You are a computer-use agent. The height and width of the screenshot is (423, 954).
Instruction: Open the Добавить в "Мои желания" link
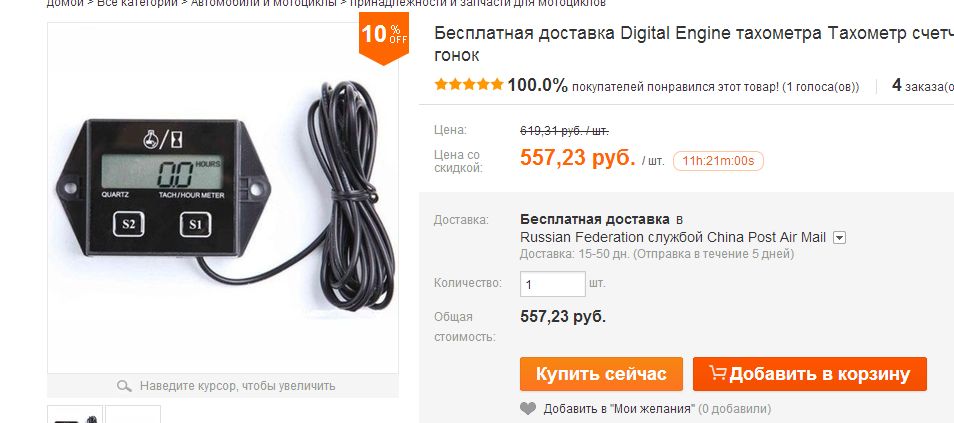coord(619,409)
